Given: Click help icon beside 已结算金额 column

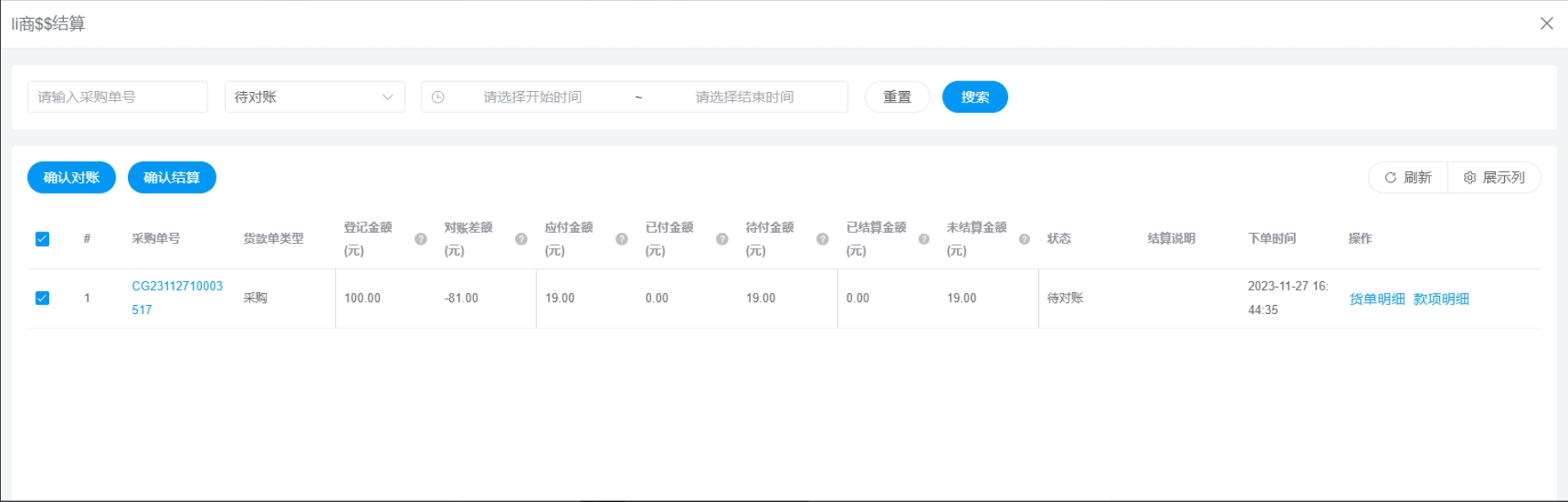Looking at the screenshot, I should [x=923, y=239].
